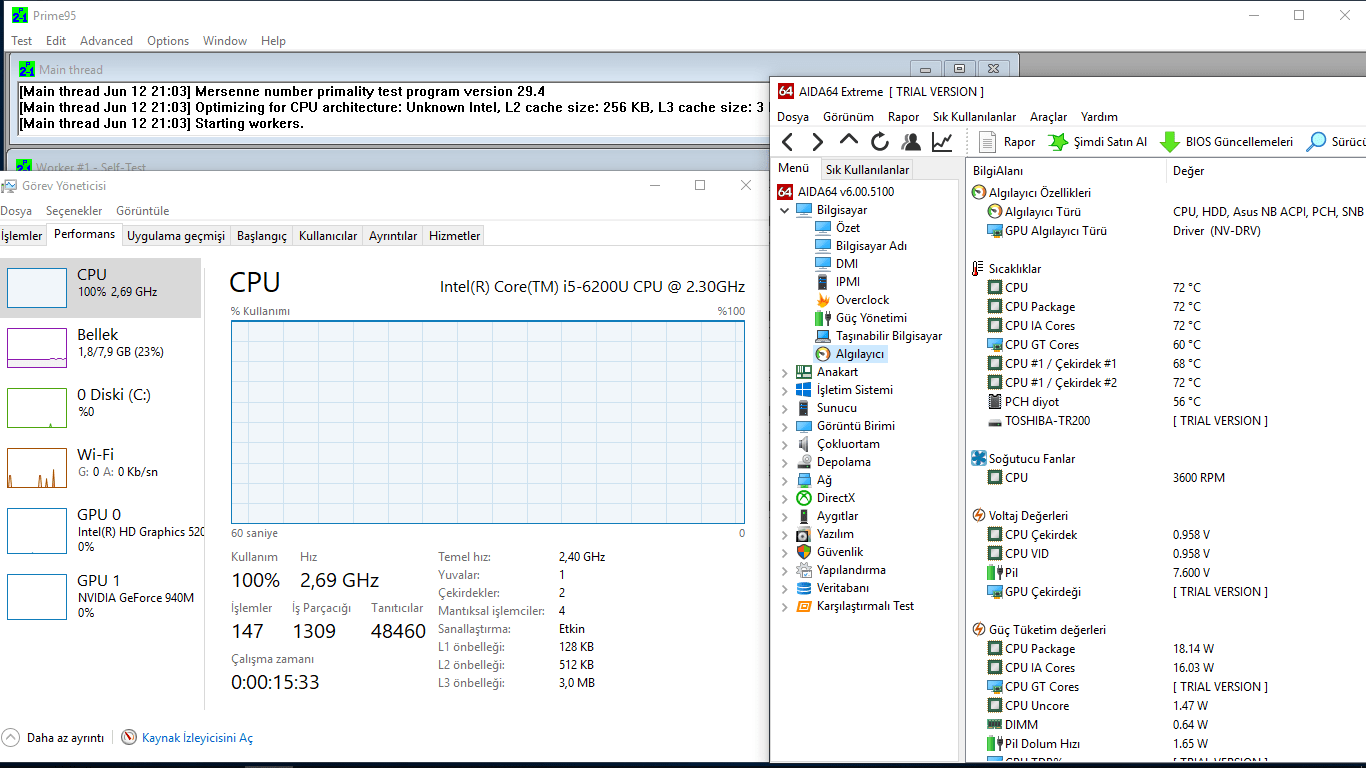
Task: Click Daha az ayrıntı button
Action: [x=64, y=738]
